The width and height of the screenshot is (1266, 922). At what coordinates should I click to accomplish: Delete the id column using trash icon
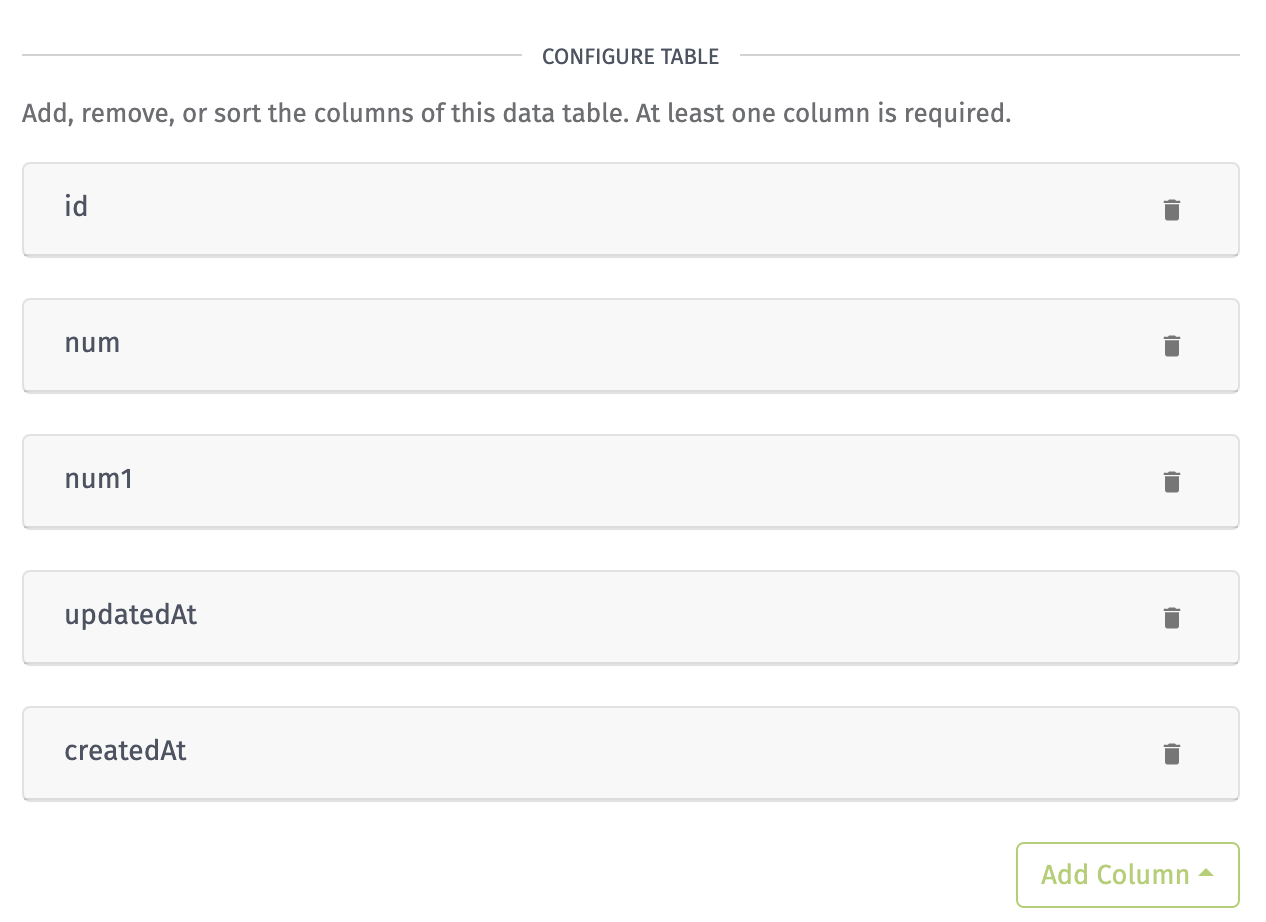click(x=1172, y=210)
